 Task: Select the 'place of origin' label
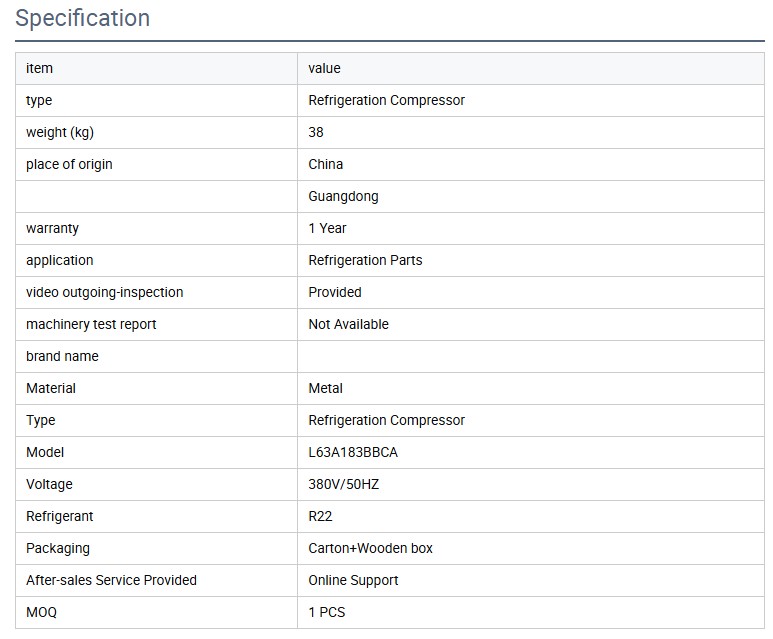click(x=69, y=164)
